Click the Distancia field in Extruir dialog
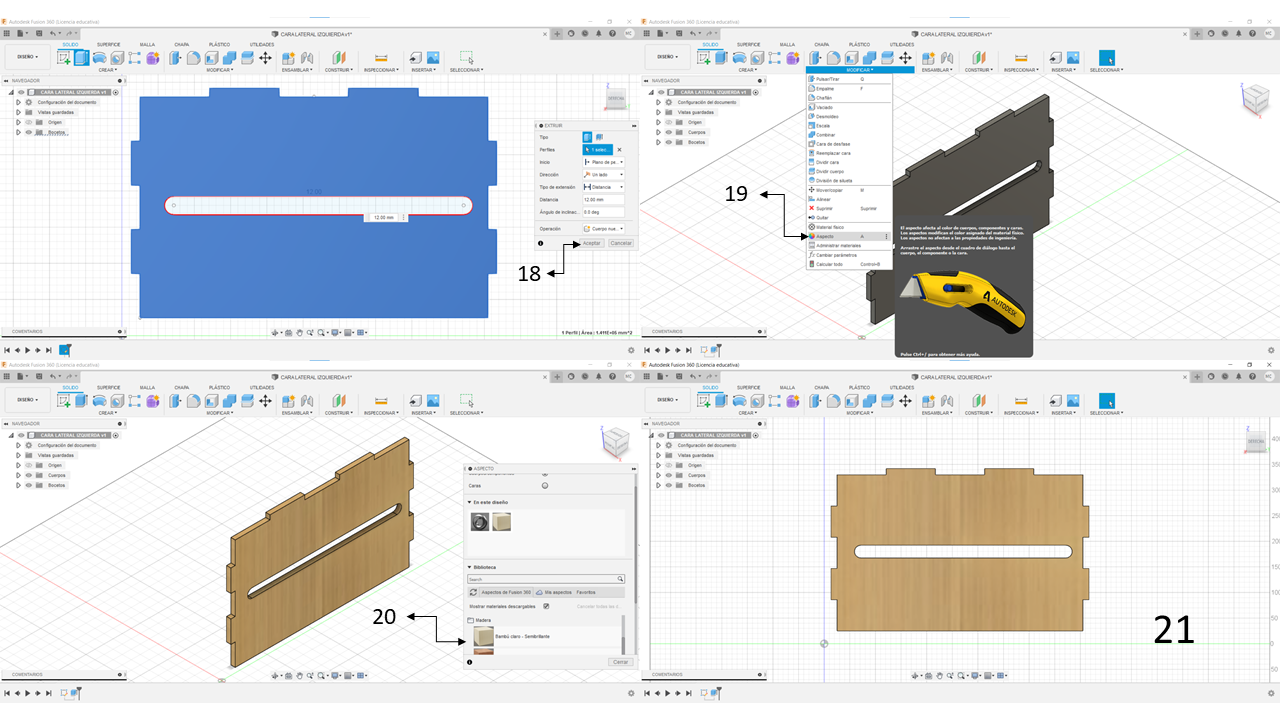Screen dimensions: 1280x720 (603, 199)
